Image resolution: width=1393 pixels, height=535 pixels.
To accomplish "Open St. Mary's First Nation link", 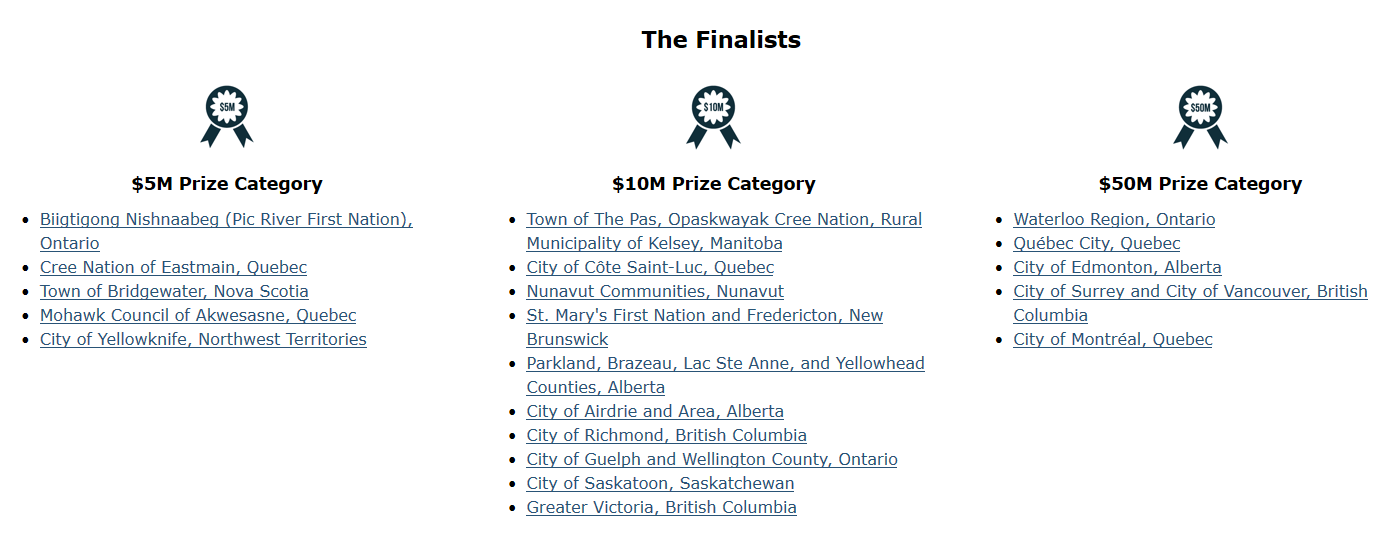I will 705,316.
